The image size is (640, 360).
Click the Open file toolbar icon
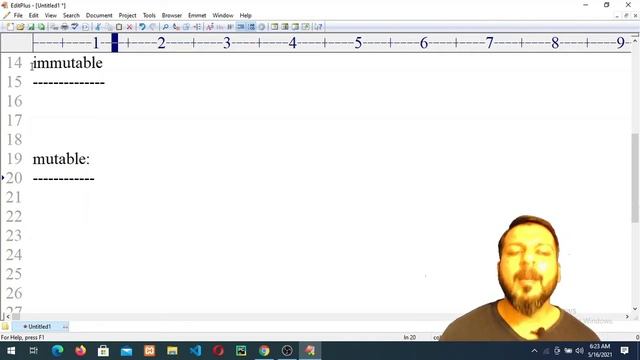(x=20, y=27)
